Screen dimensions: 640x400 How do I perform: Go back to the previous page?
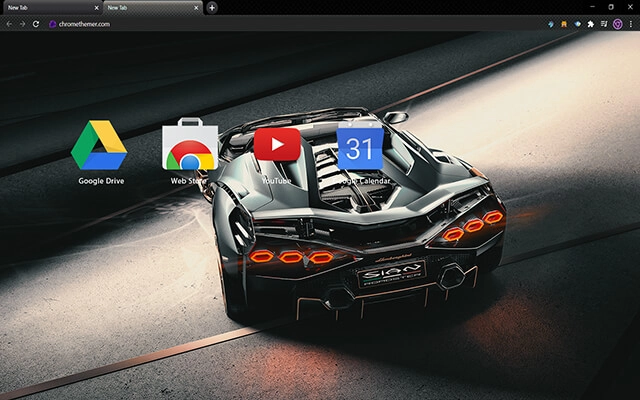(x=9, y=24)
